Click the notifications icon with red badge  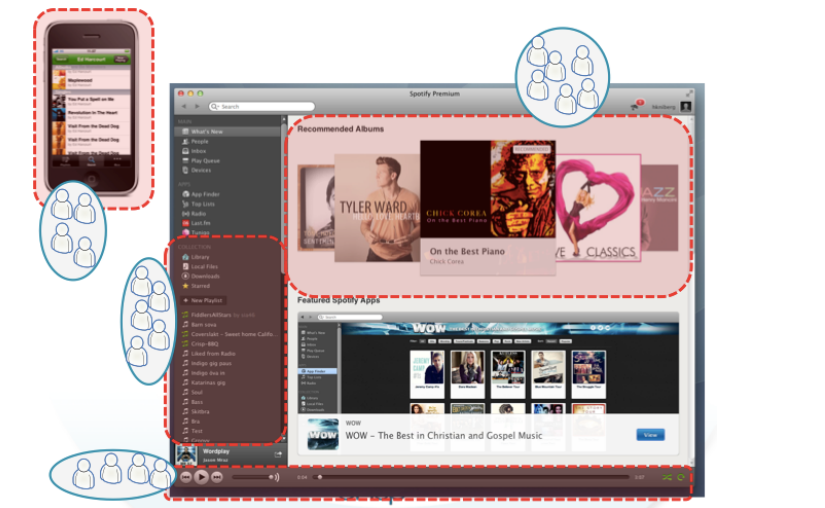(x=634, y=105)
